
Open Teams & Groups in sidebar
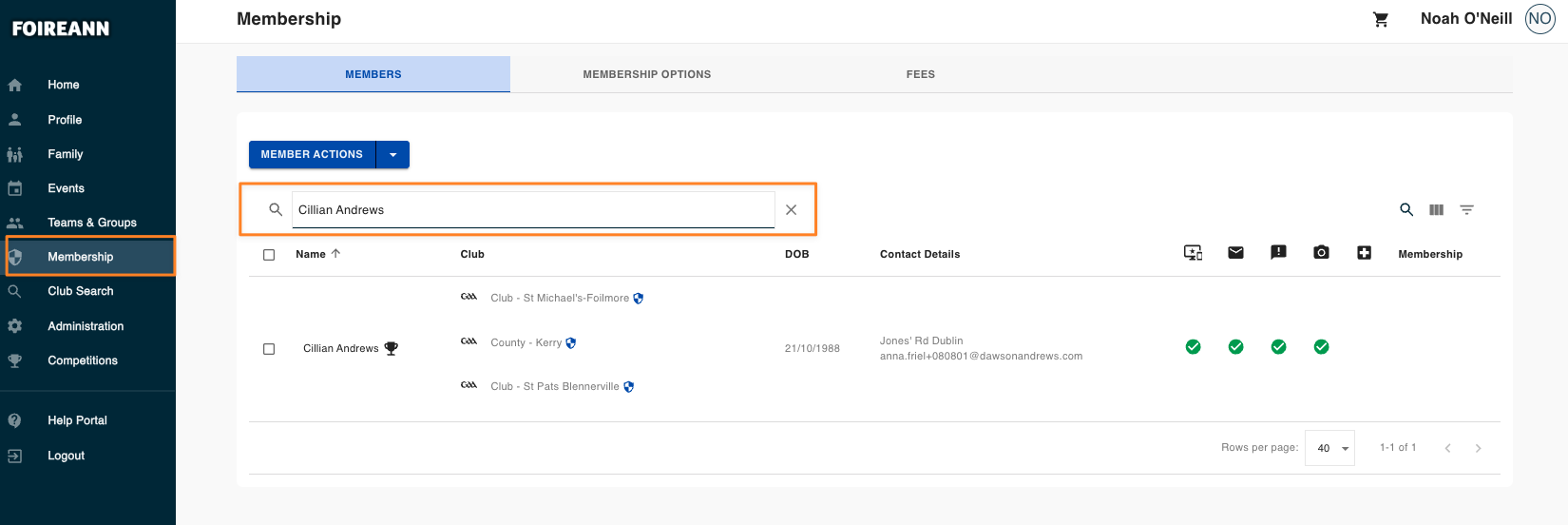tap(92, 223)
